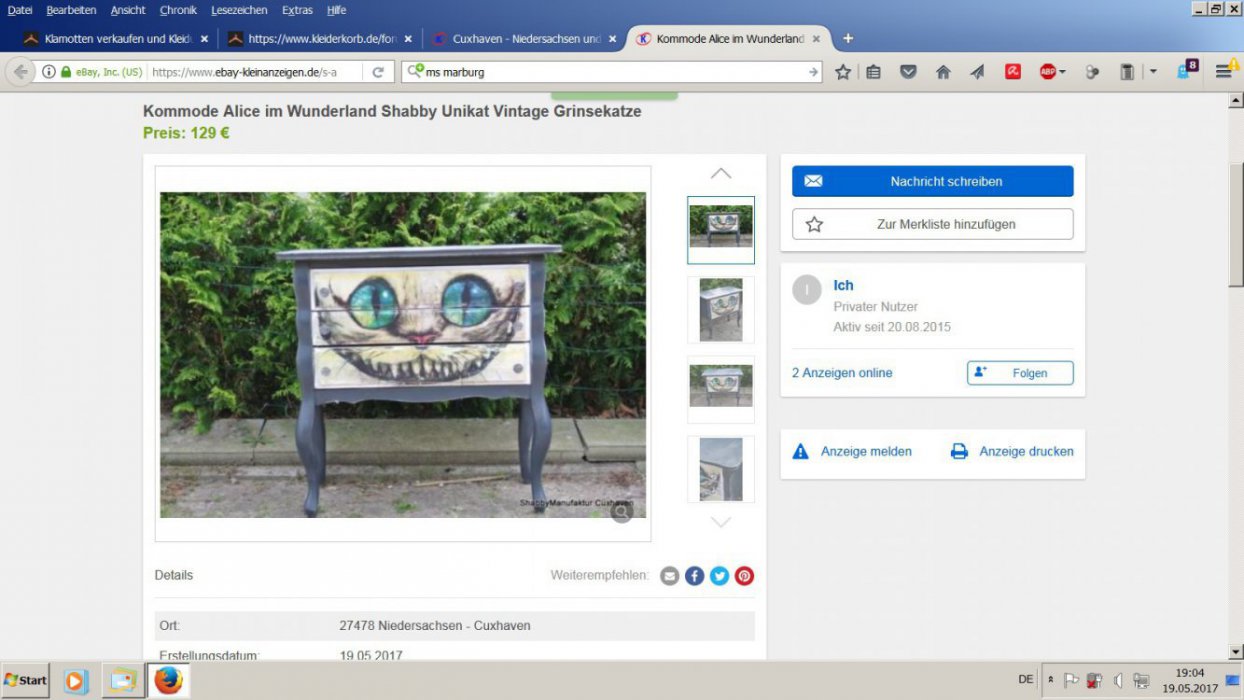Share ad via Pinterest icon
The width and height of the screenshot is (1244, 700).
point(744,576)
